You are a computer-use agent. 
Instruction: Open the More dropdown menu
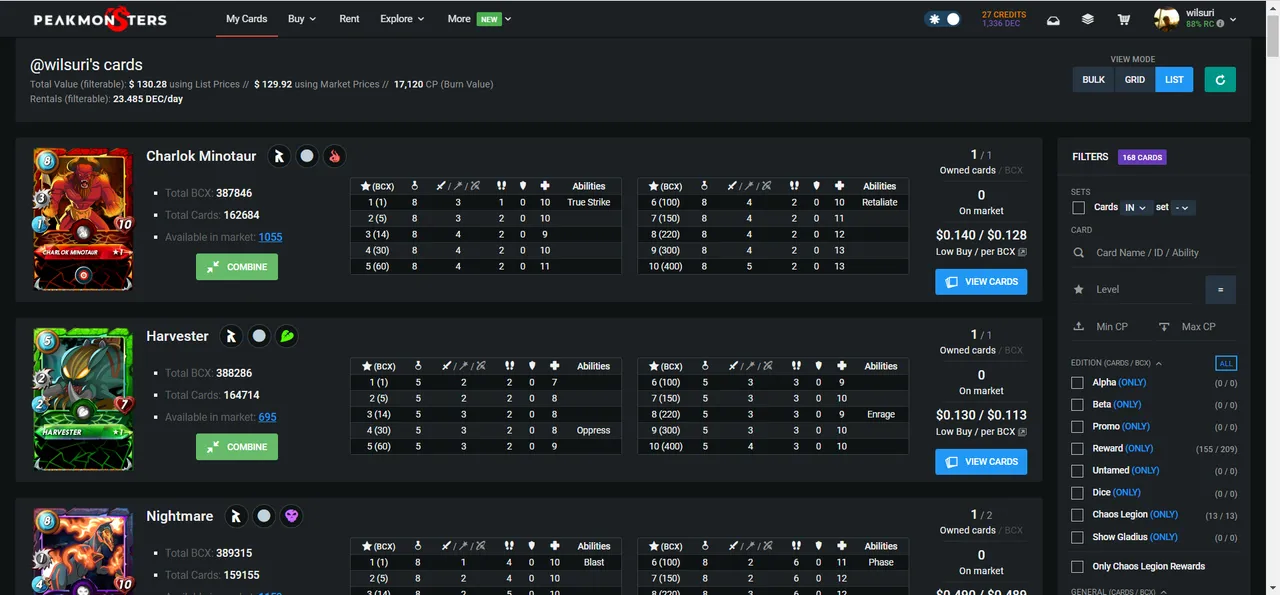pyautogui.click(x=479, y=19)
